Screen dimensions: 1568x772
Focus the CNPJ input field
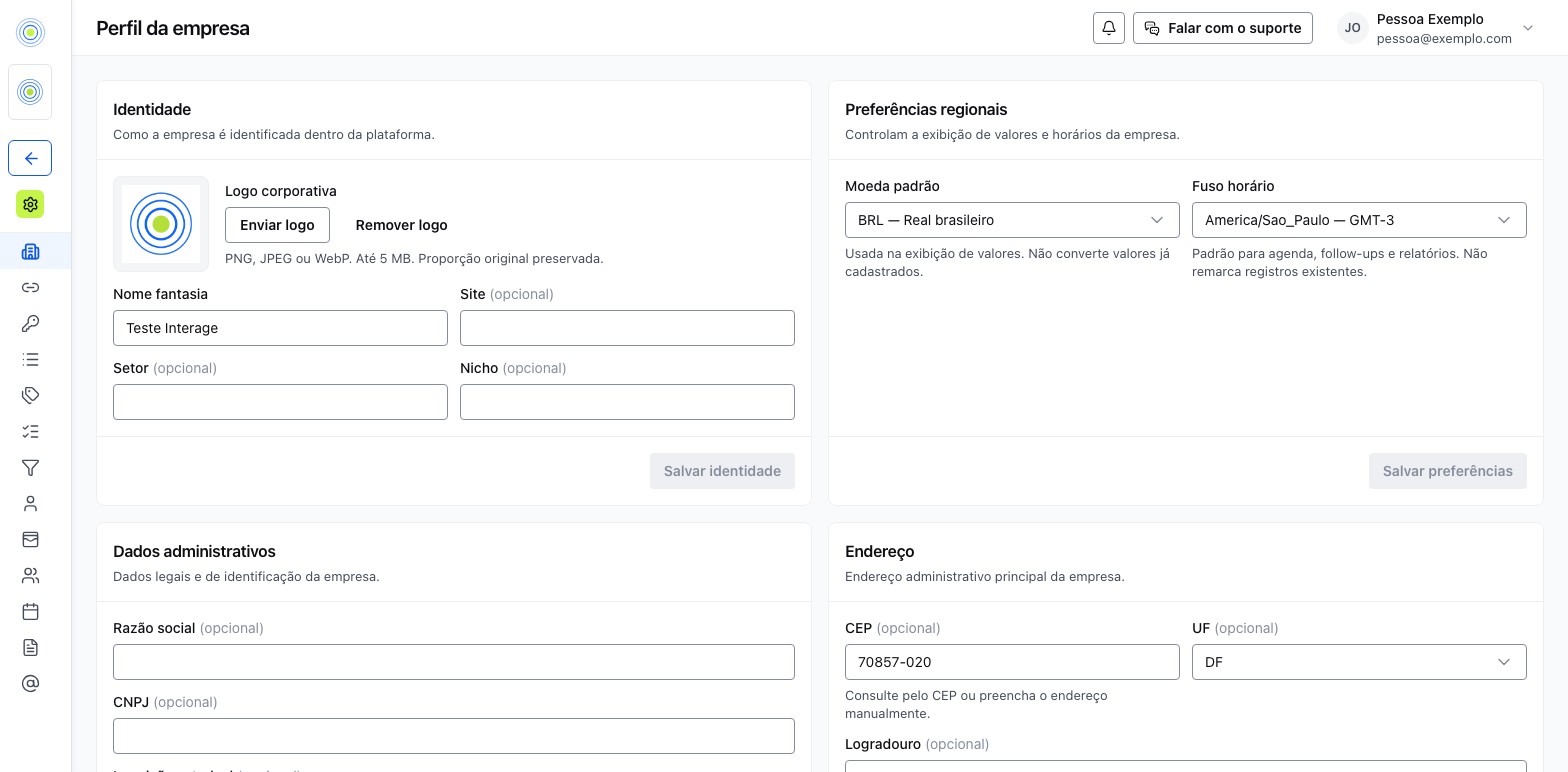pyautogui.click(x=454, y=736)
